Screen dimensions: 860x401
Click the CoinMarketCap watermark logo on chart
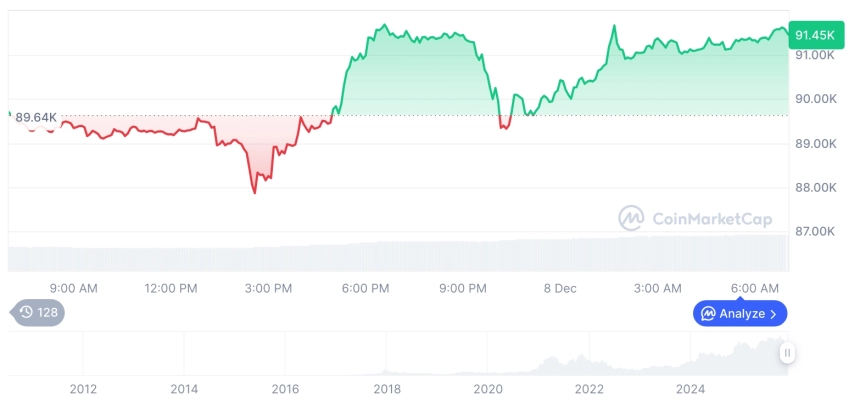pos(631,218)
